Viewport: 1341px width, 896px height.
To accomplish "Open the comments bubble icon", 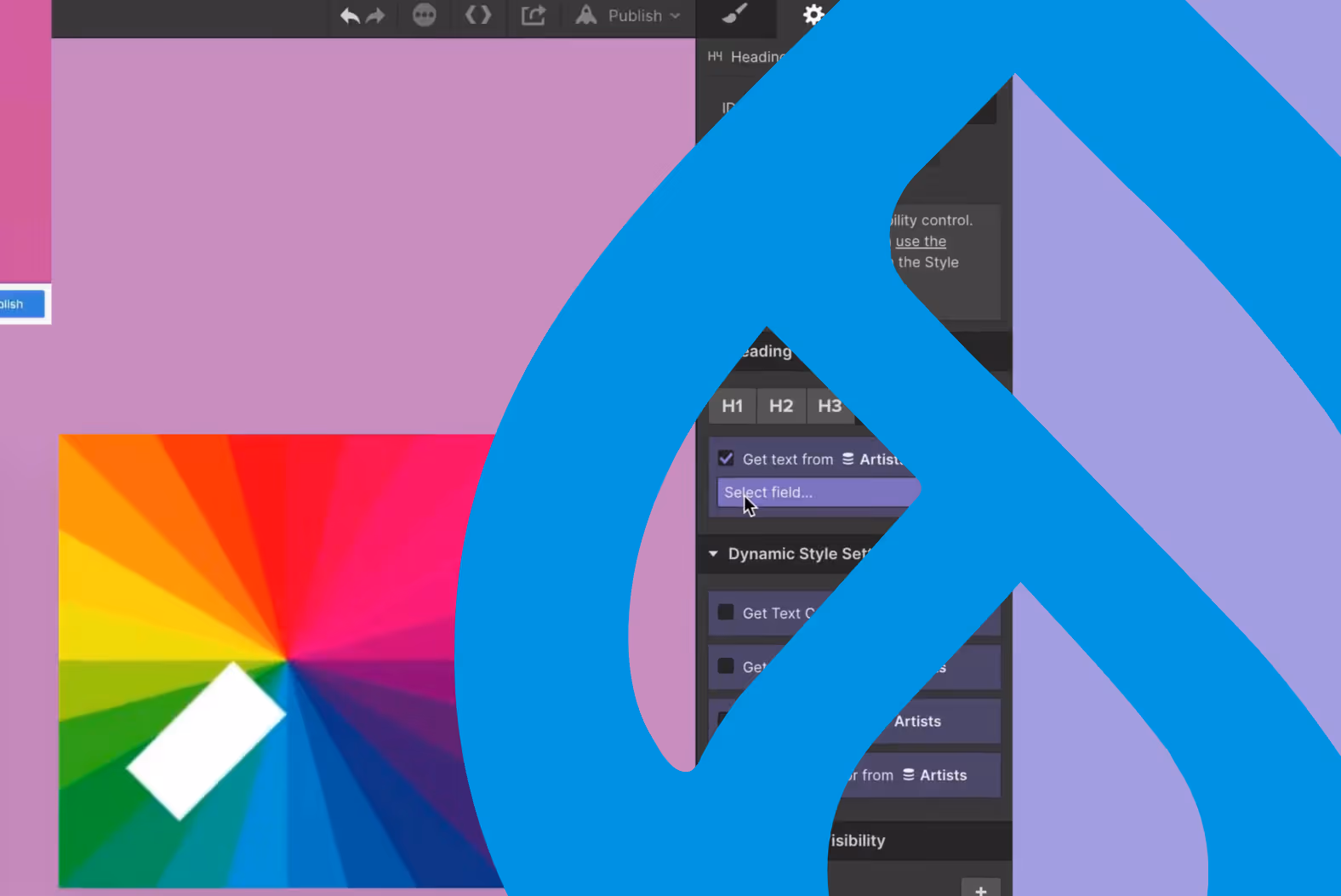I will click(425, 15).
